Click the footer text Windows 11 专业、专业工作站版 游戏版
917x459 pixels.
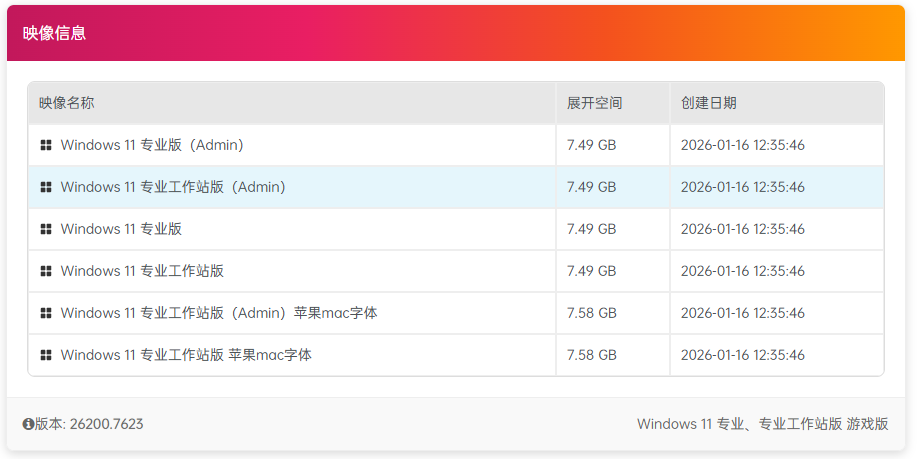tap(762, 424)
